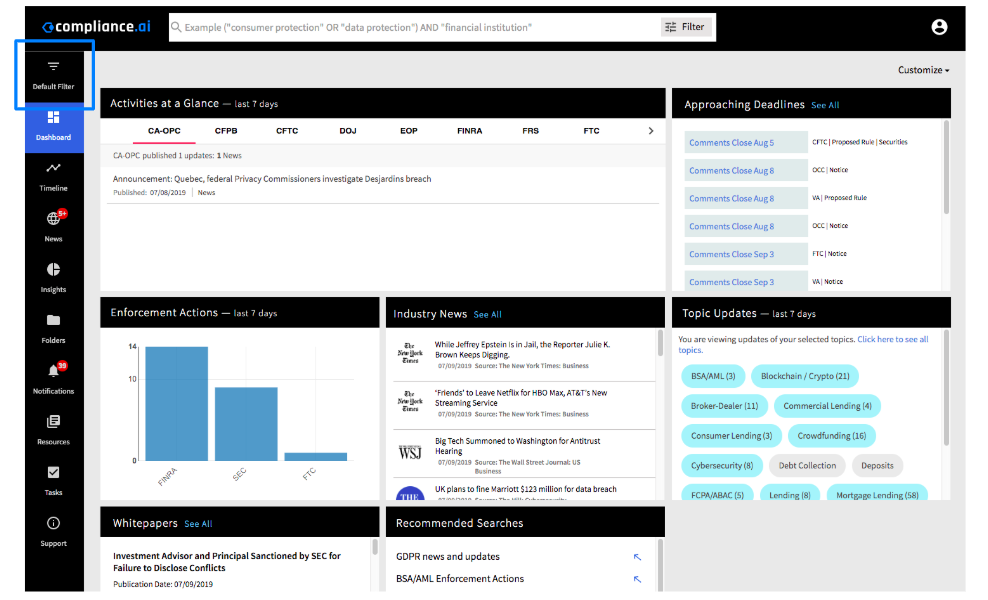This screenshot has width=988, height=600.
Task: Select the Consumer Lending (3) topic
Action: 732,436
